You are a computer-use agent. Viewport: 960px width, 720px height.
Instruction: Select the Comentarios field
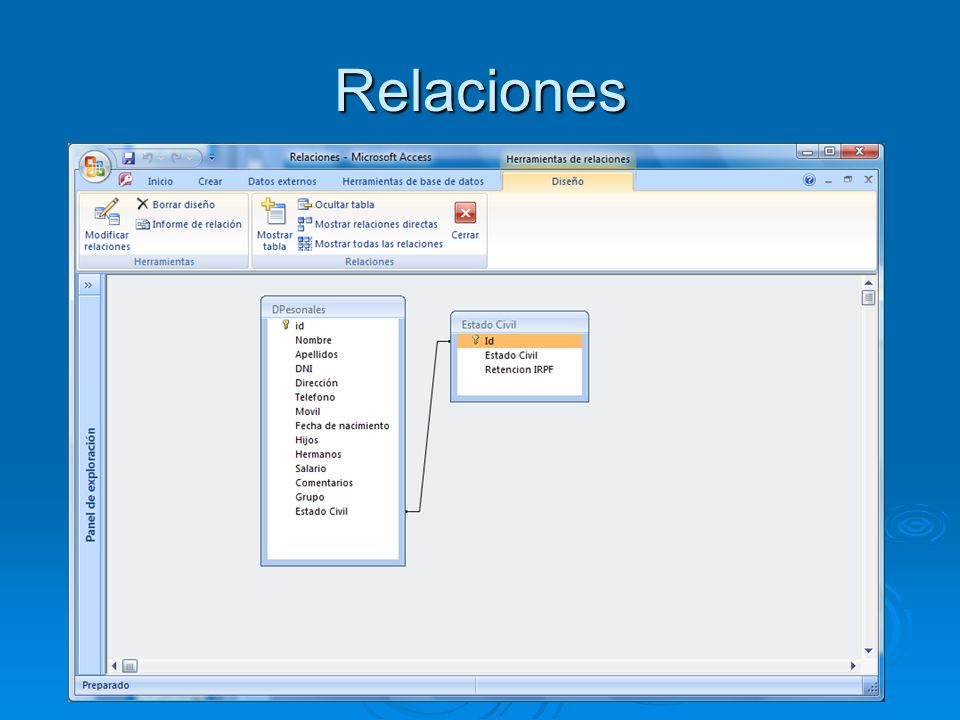click(x=334, y=483)
